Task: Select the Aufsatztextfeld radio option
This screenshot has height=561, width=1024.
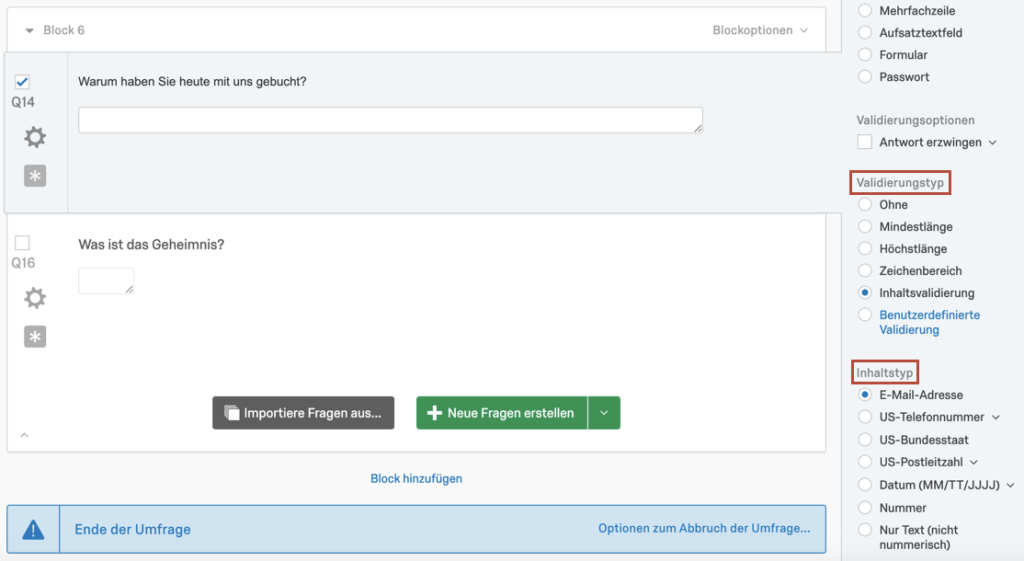Action: click(865, 33)
